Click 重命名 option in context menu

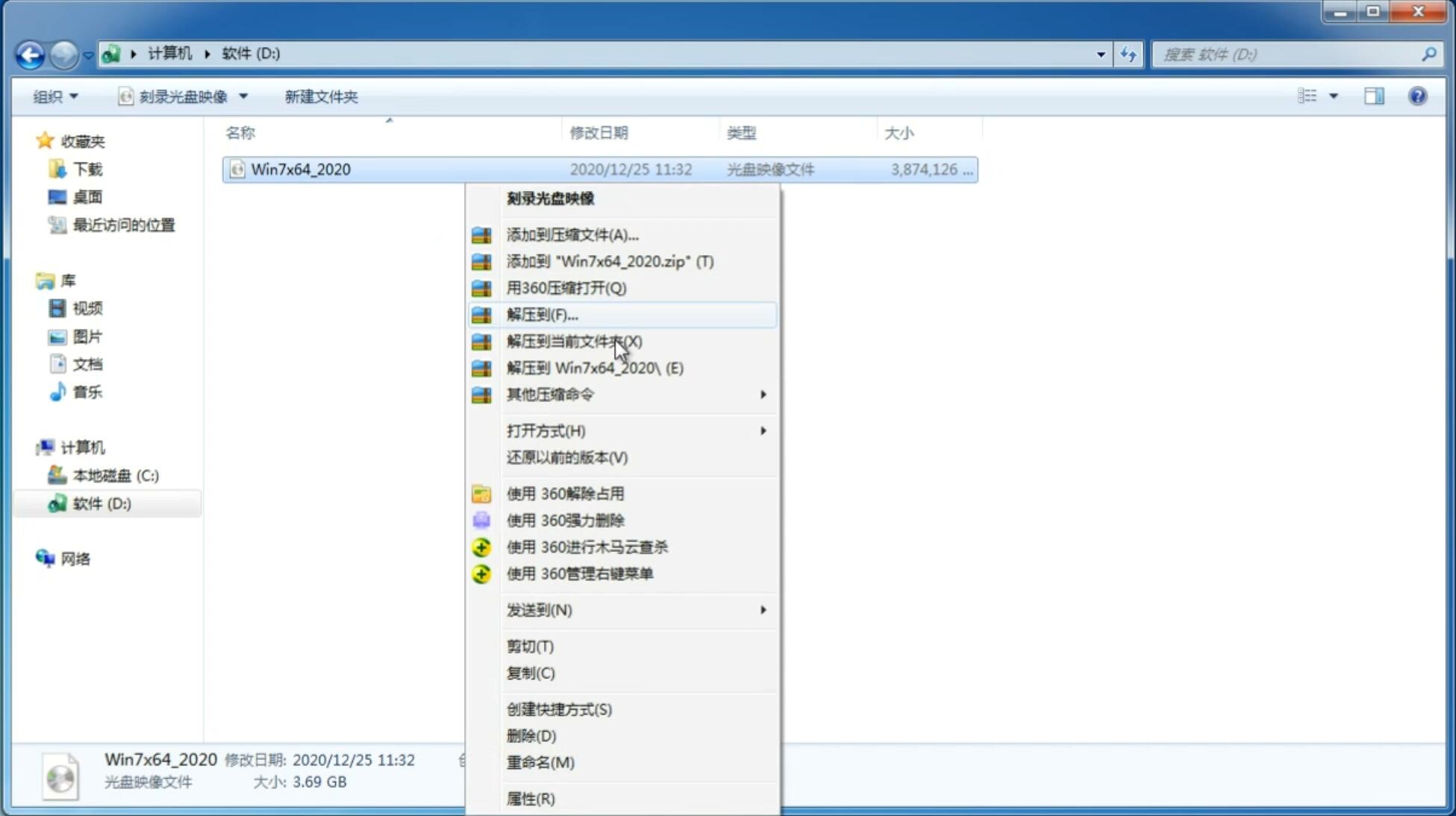(x=540, y=761)
